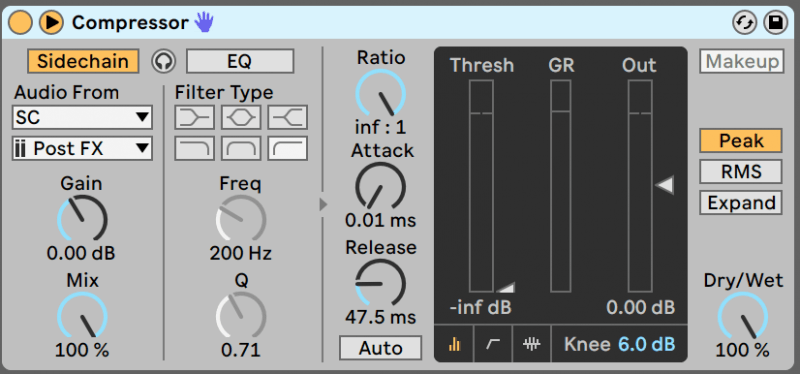Select the band-pass filter type

coord(241,148)
